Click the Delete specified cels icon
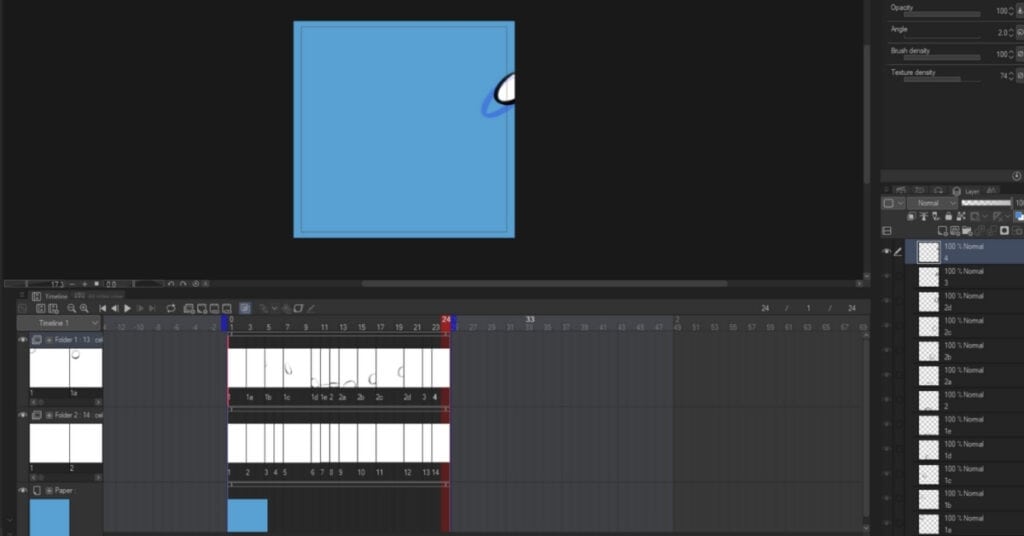The image size is (1024, 536). tap(227, 308)
